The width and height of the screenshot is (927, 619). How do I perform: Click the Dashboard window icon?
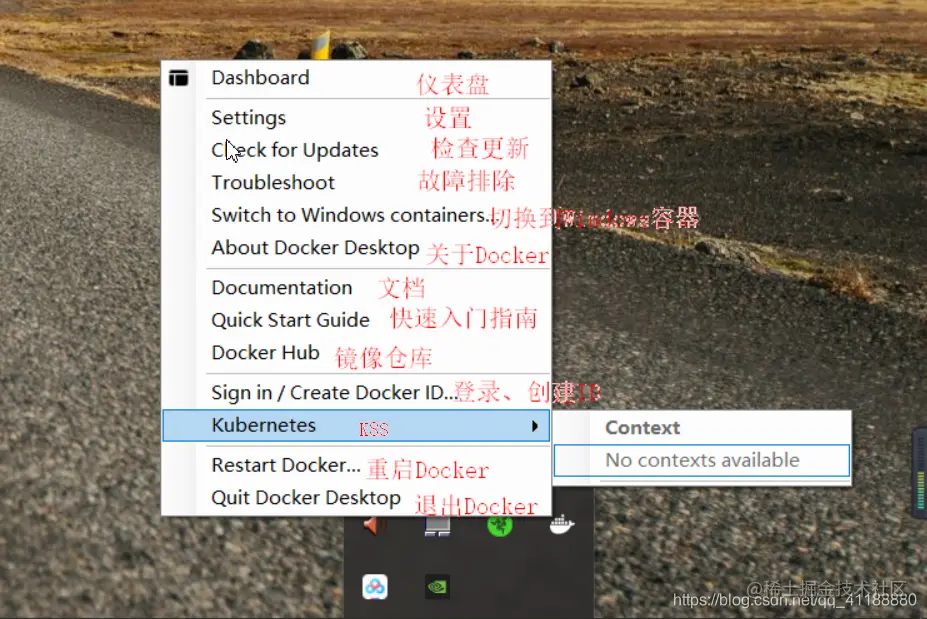tap(179, 78)
